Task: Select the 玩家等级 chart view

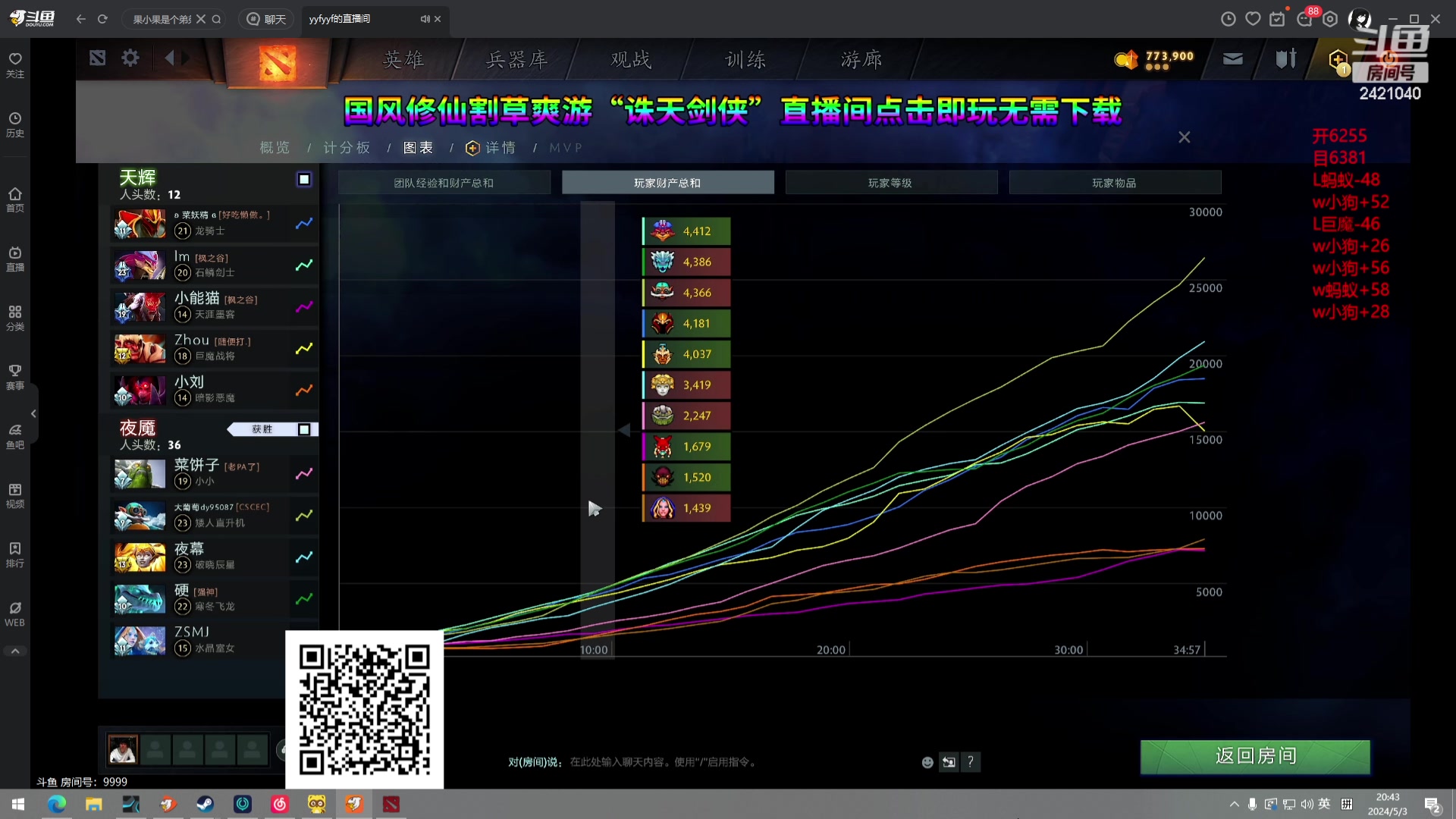Action: [891, 182]
